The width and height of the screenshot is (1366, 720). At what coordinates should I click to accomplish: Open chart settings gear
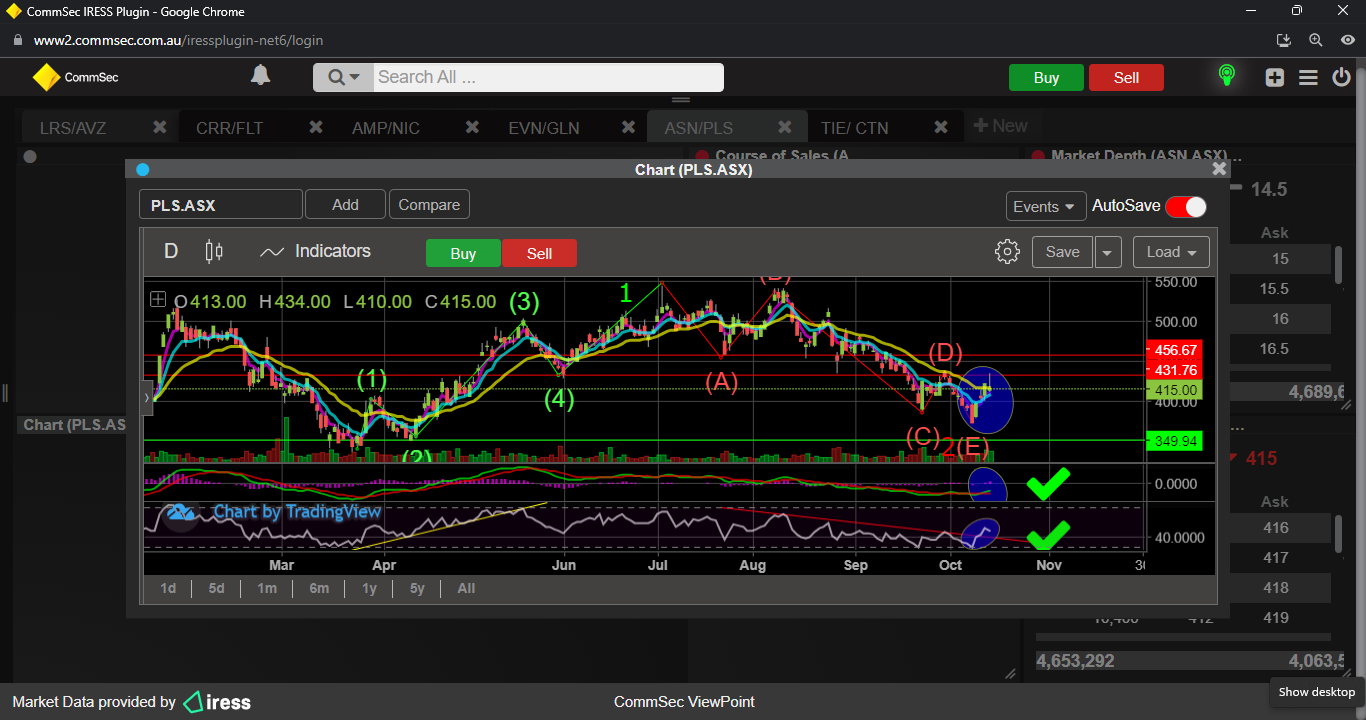click(x=1007, y=251)
